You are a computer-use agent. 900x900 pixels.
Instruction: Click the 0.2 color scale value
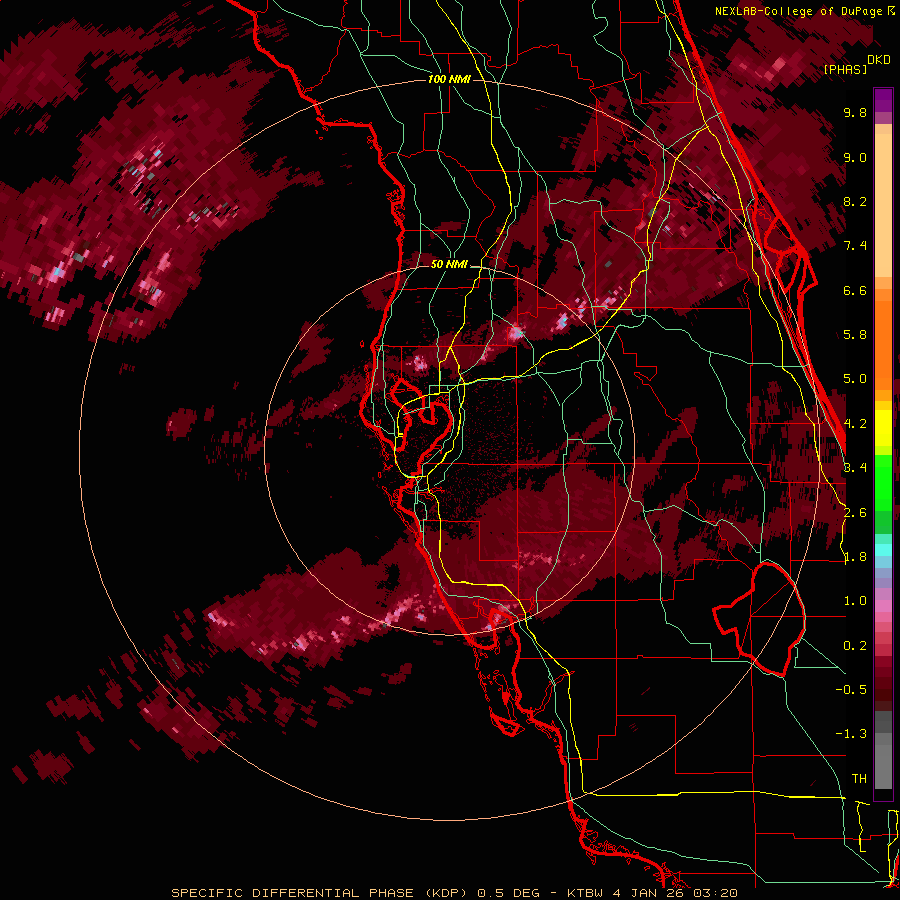coord(855,646)
